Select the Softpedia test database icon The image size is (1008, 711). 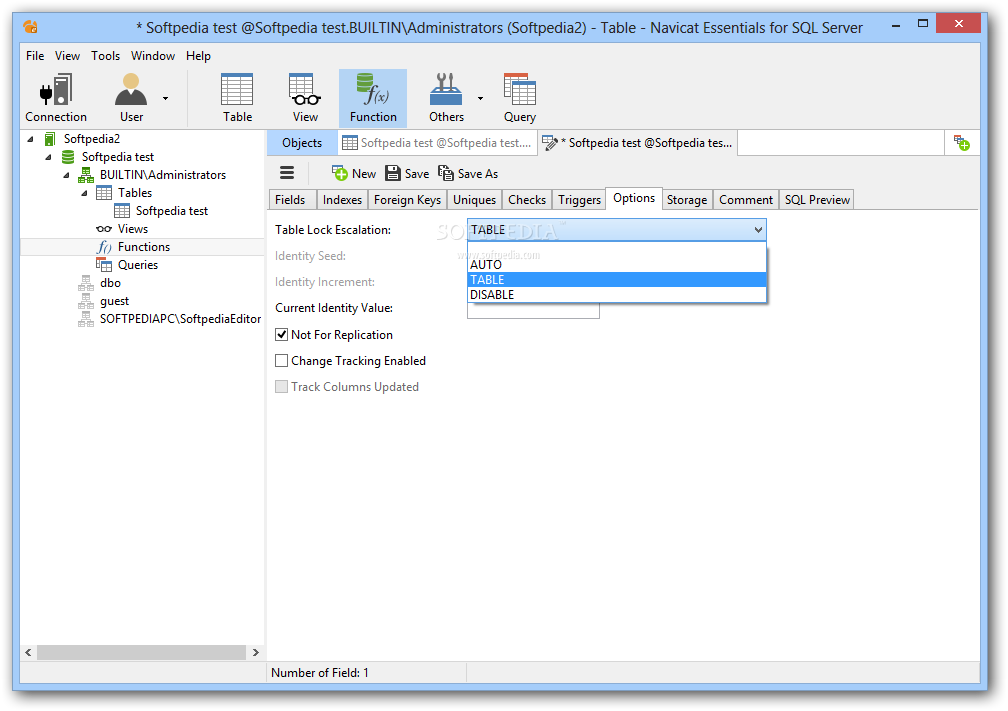point(68,157)
